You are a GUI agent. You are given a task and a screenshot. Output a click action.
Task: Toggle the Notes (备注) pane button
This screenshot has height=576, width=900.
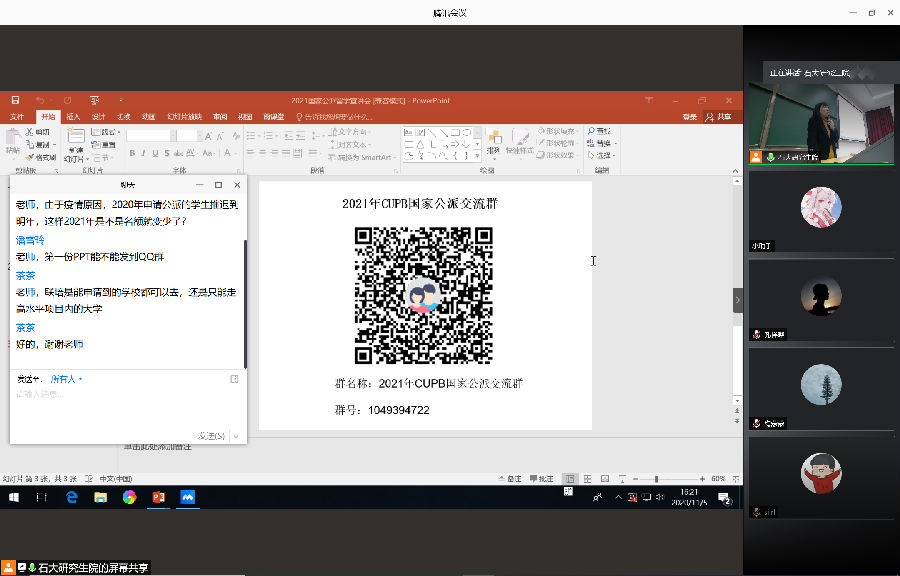click(x=510, y=478)
